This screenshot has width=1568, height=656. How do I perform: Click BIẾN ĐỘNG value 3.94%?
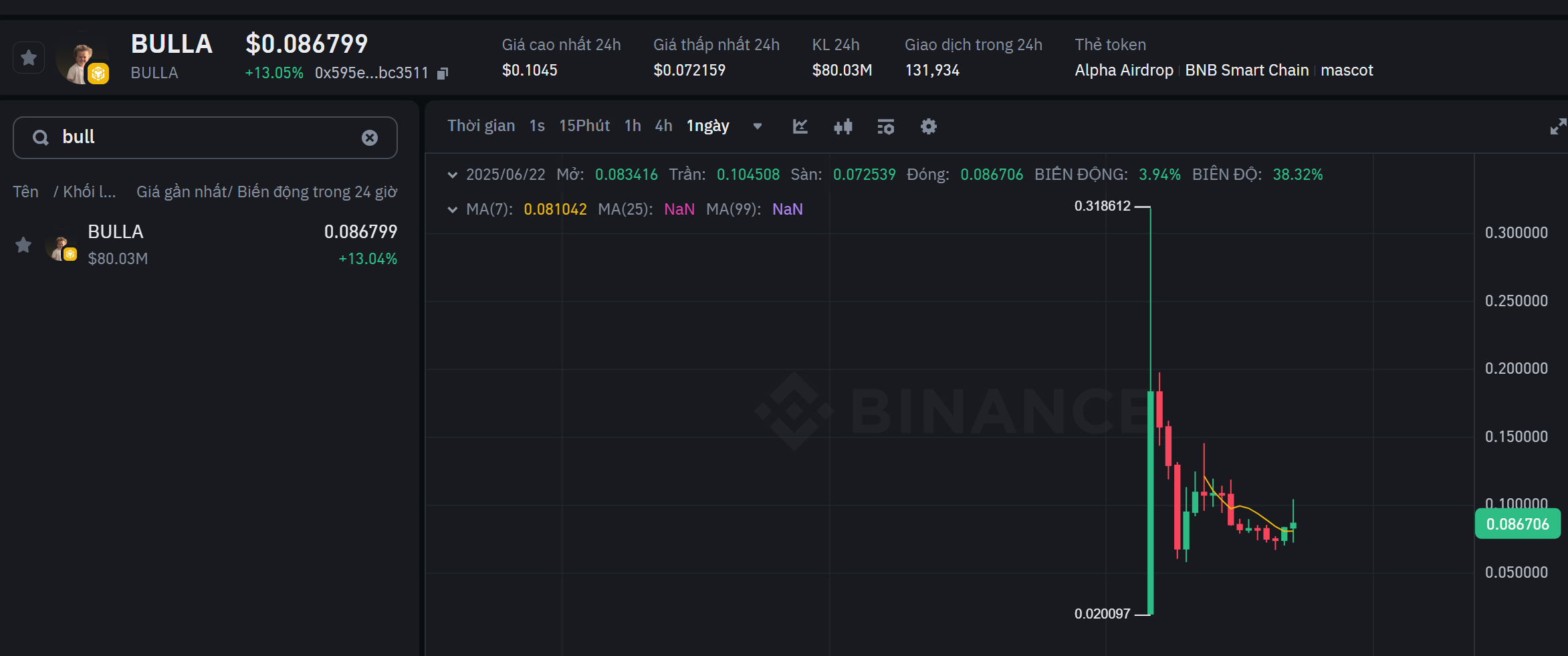click(1159, 175)
